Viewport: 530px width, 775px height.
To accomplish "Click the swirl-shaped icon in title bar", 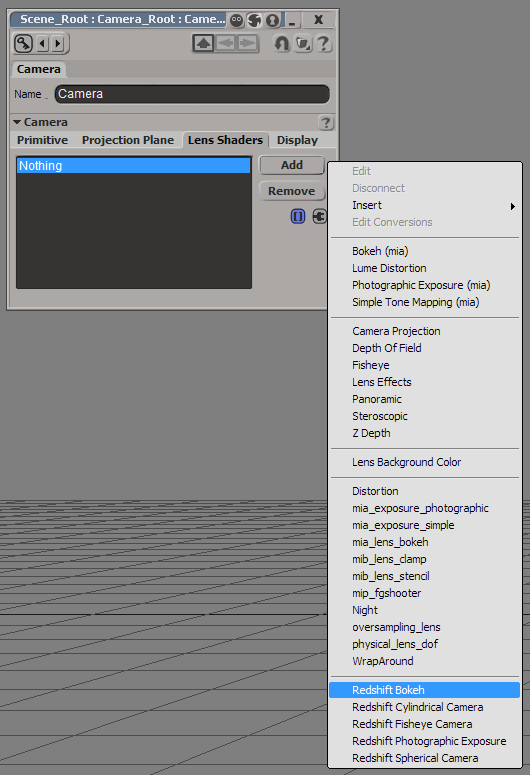I will point(255,20).
